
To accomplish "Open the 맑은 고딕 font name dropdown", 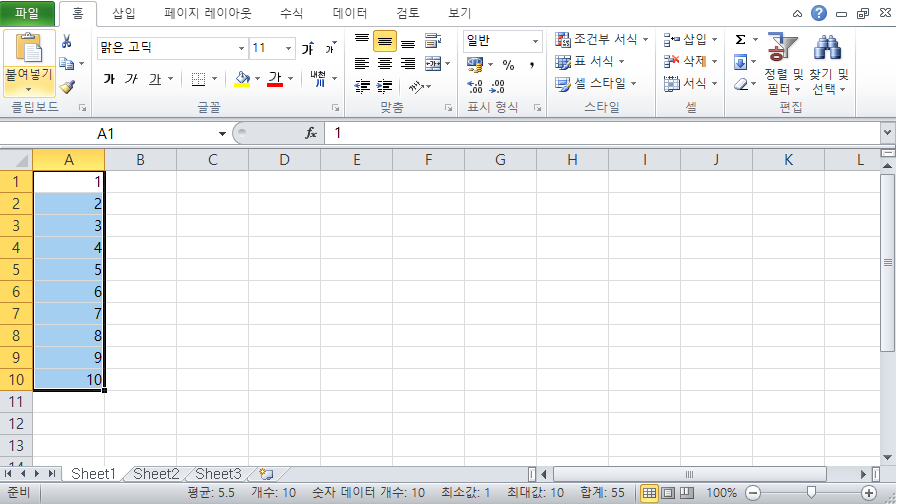I will (241, 49).
